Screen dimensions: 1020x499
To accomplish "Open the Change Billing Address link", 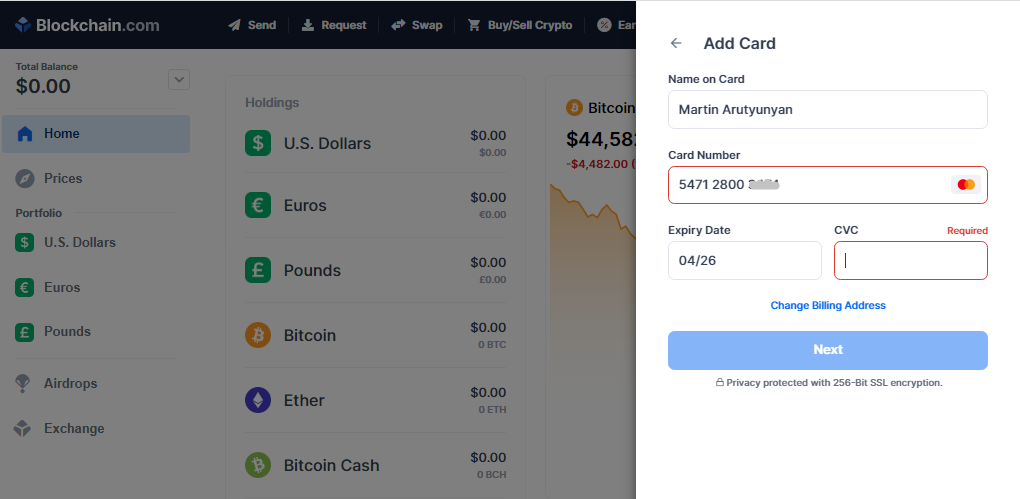I will point(828,305).
